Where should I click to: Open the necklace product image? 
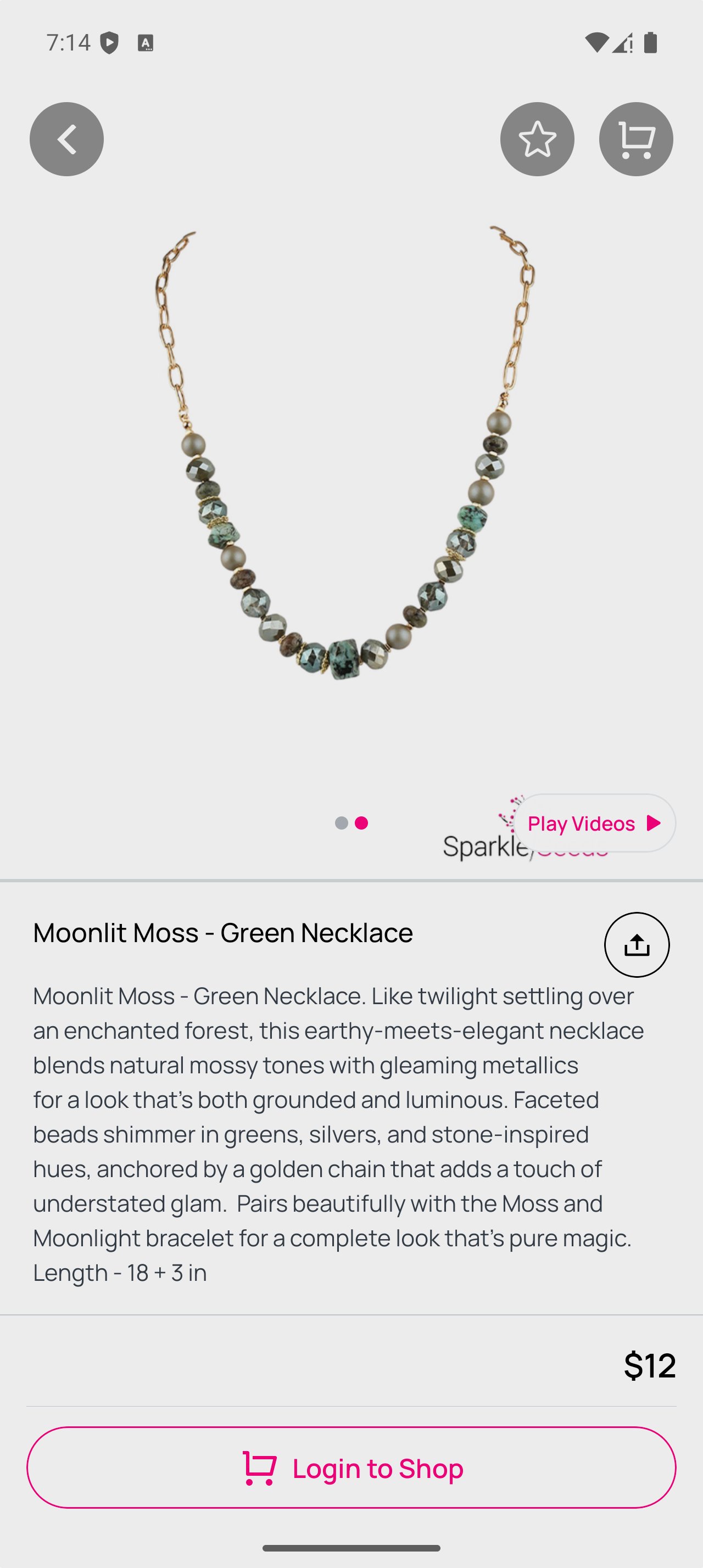345,453
